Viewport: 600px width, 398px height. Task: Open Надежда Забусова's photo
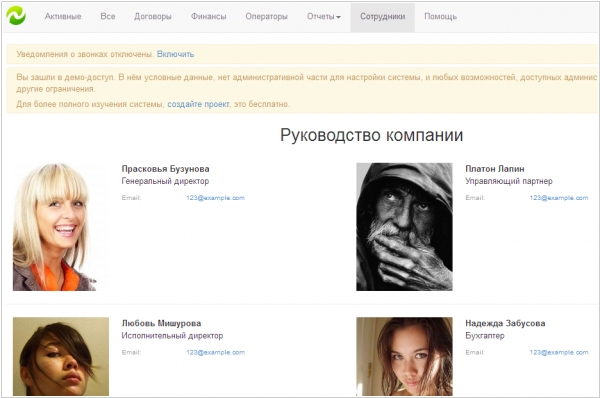click(x=404, y=356)
